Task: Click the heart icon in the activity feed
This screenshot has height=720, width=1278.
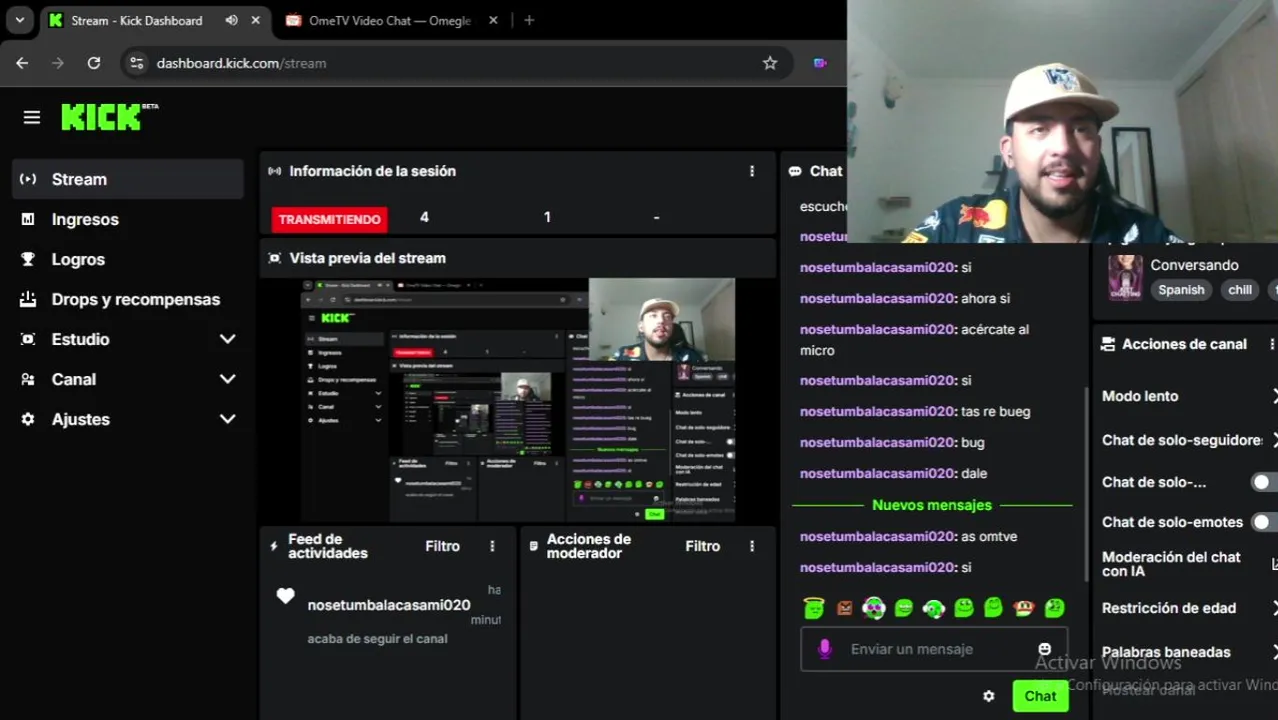Action: click(x=285, y=596)
